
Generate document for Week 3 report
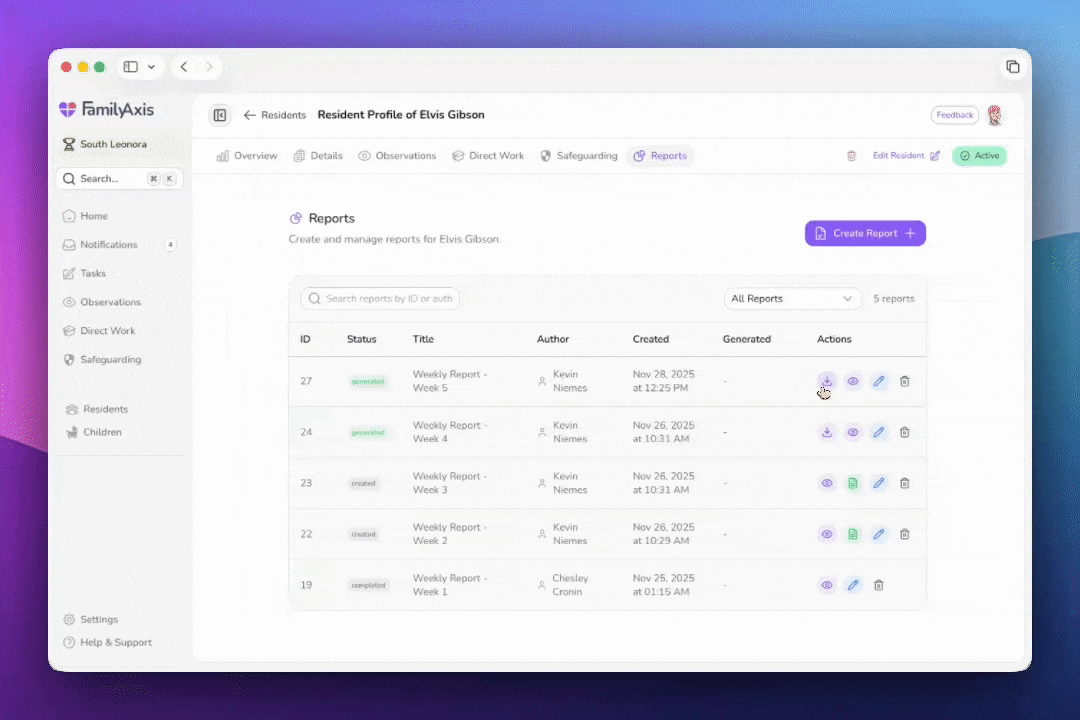[853, 483]
